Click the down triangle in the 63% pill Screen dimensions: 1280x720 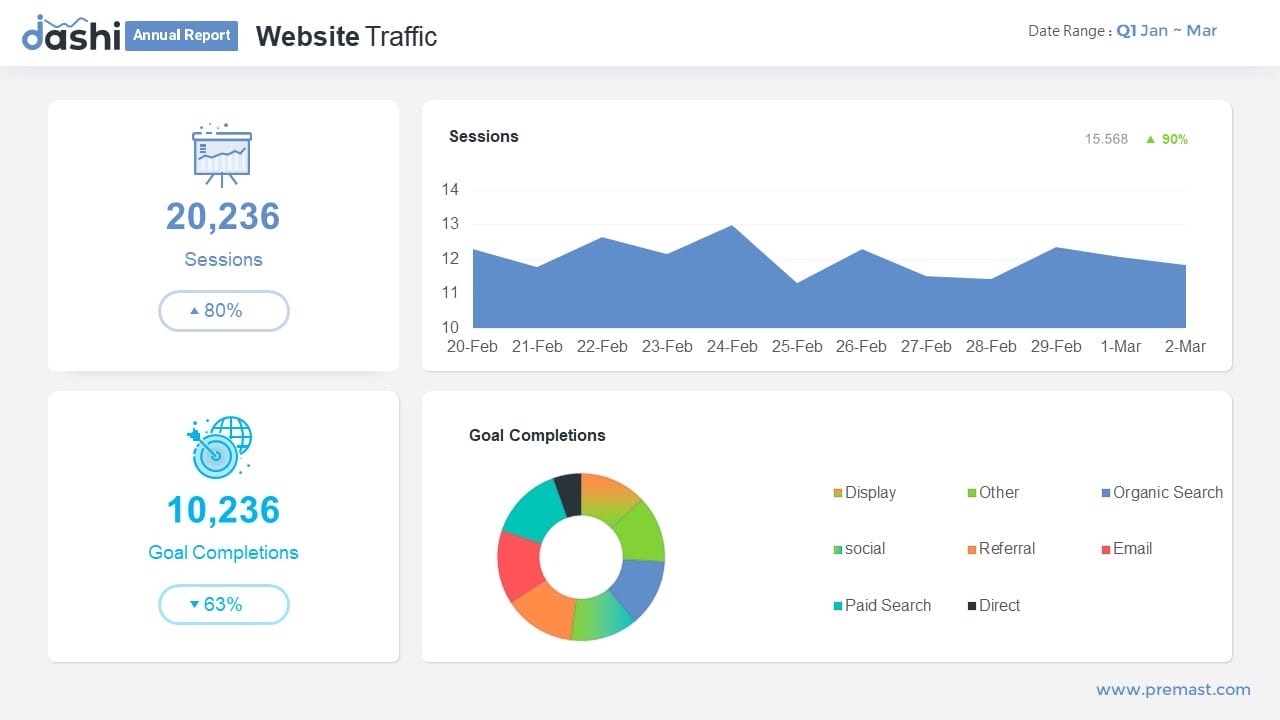194,605
